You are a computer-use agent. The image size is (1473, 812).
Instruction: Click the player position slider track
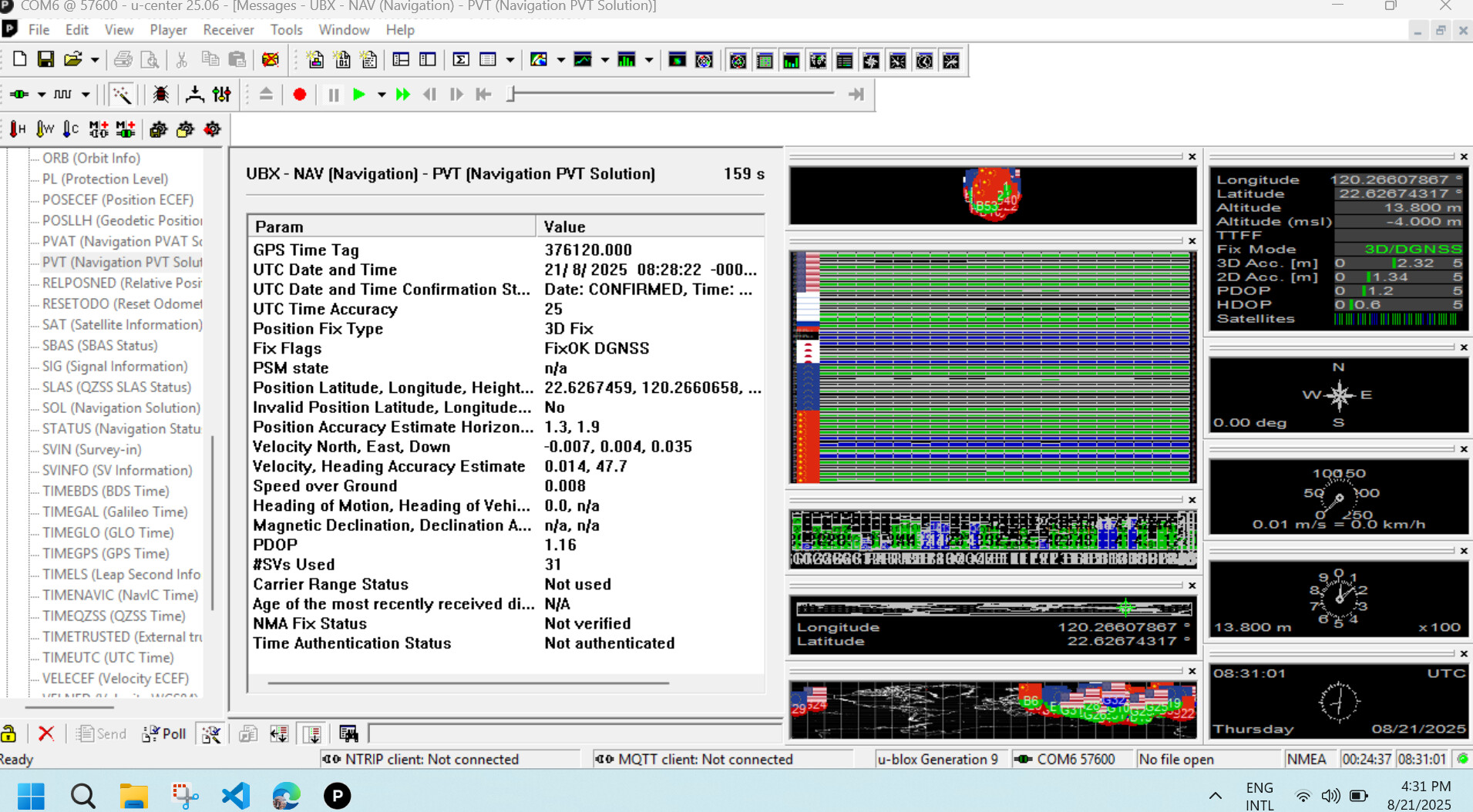coord(671,94)
